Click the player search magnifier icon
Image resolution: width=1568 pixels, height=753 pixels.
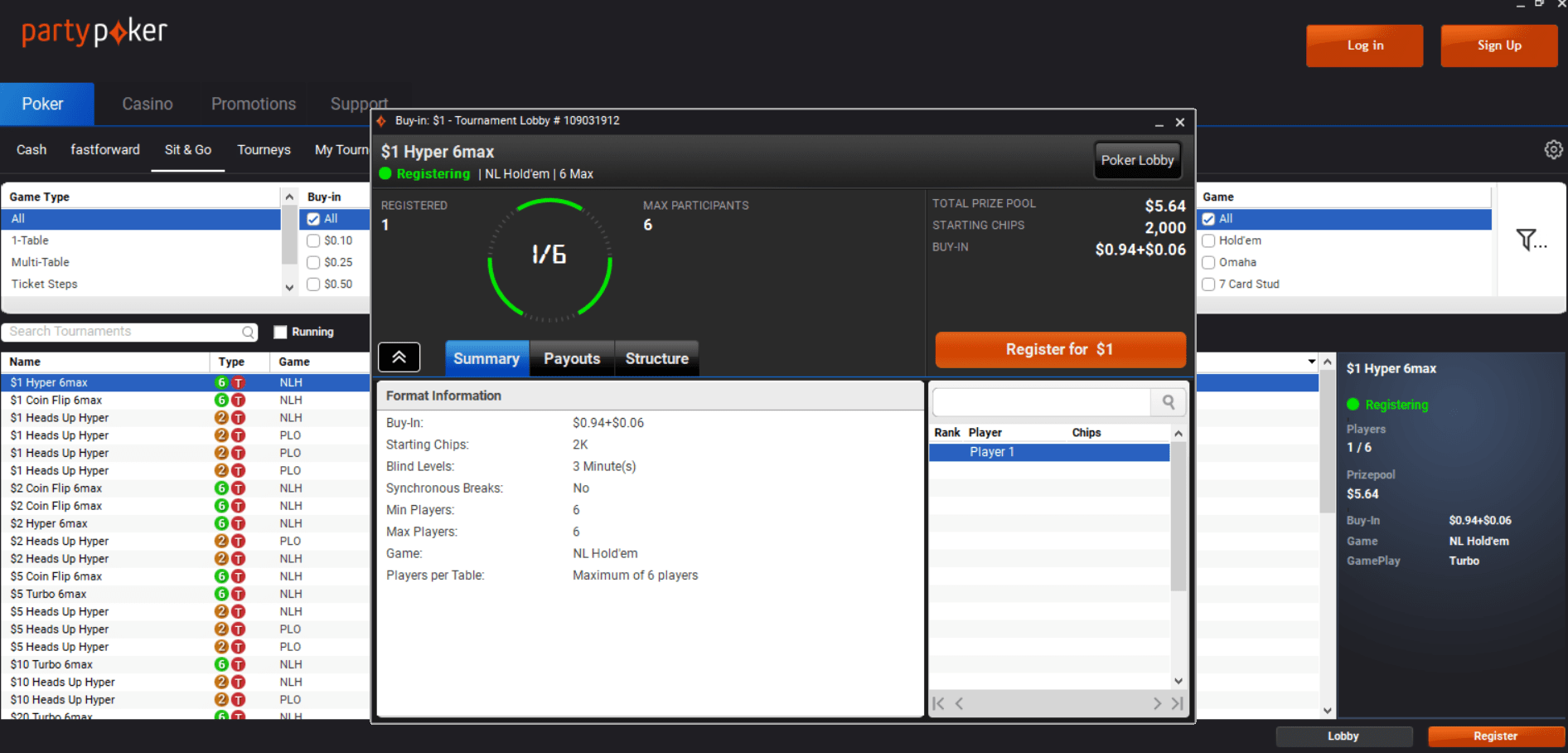tap(1169, 402)
